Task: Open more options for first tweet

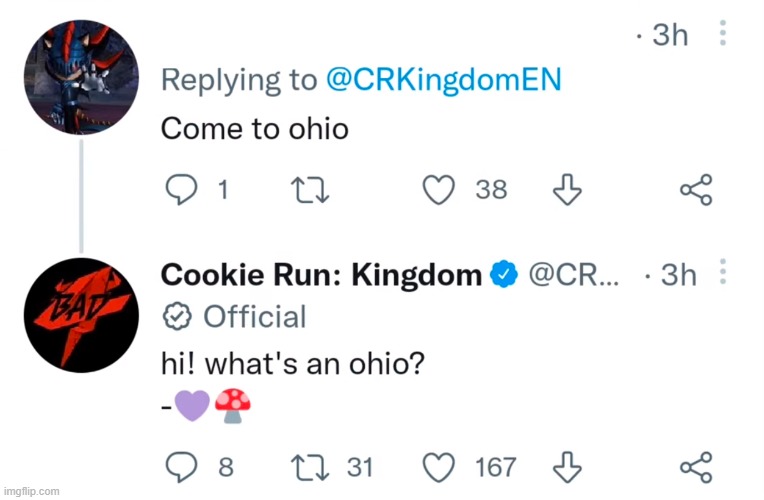Action: 723,33
